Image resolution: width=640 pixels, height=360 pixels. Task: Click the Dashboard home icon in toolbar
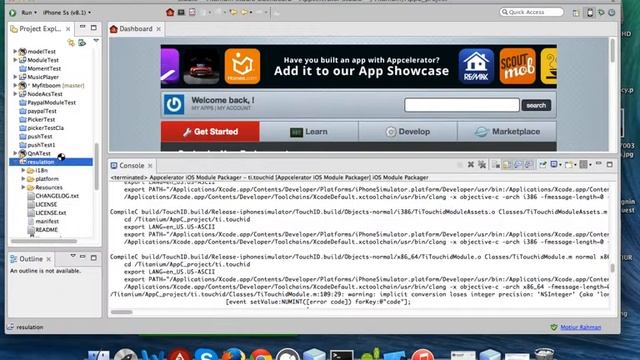pos(170,12)
